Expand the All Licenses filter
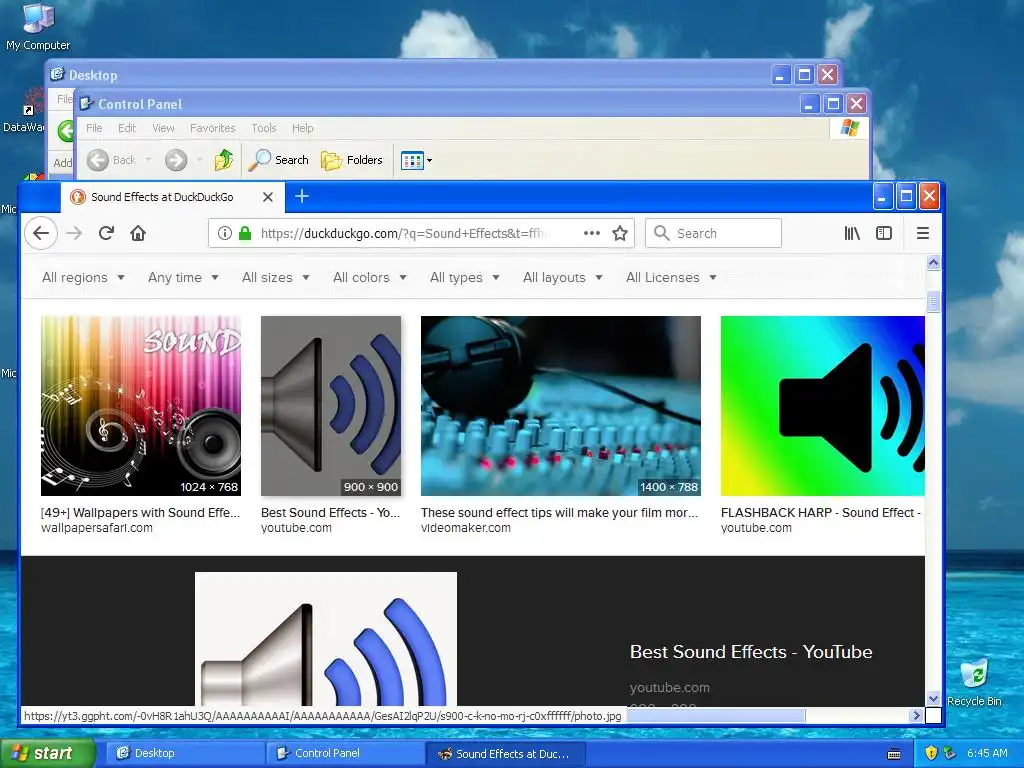Screen dimensions: 1024x768 [x=671, y=278]
